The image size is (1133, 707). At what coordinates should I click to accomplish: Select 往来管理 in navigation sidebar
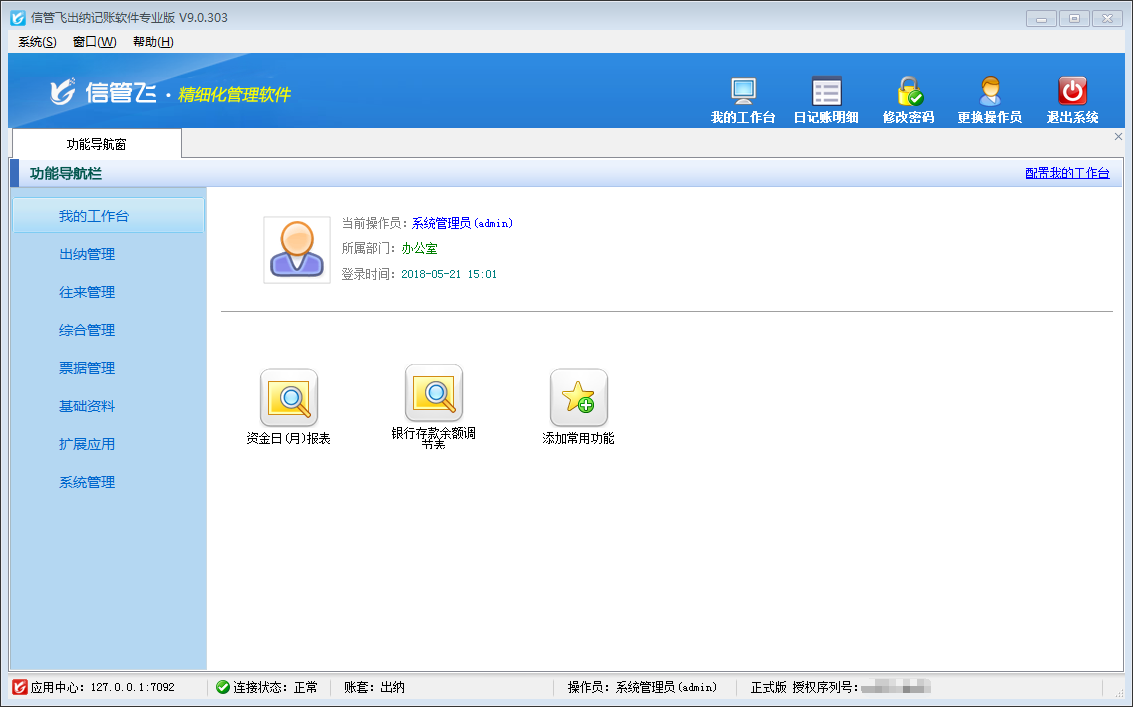[87, 293]
